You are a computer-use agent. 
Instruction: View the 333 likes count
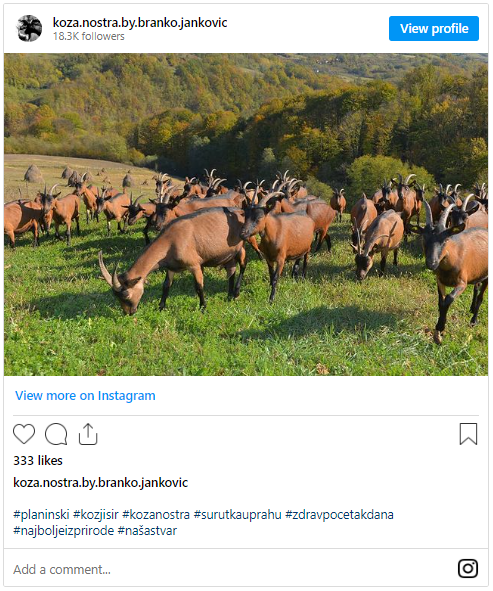tap(38, 461)
